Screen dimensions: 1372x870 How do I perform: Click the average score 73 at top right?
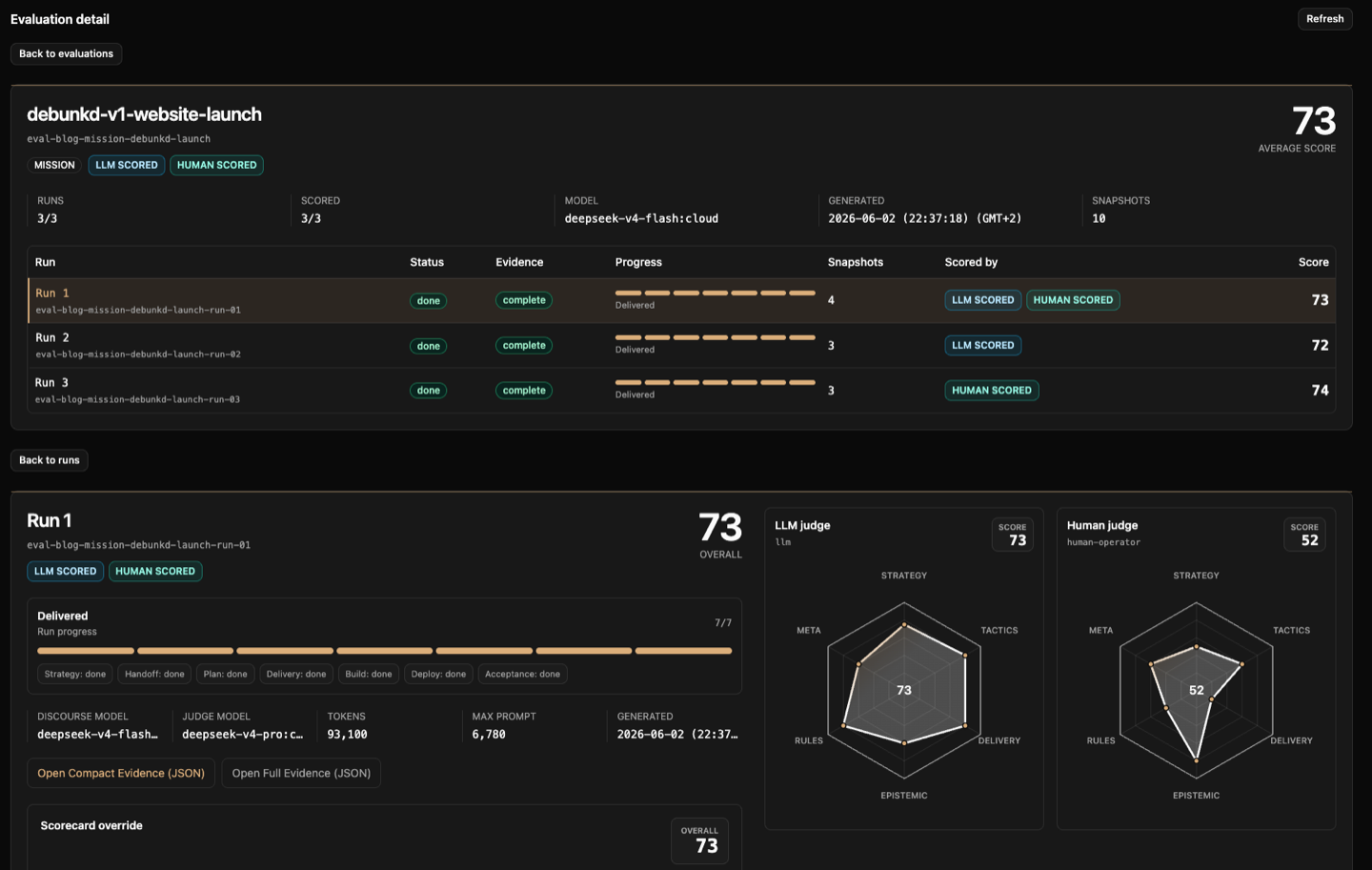1314,121
